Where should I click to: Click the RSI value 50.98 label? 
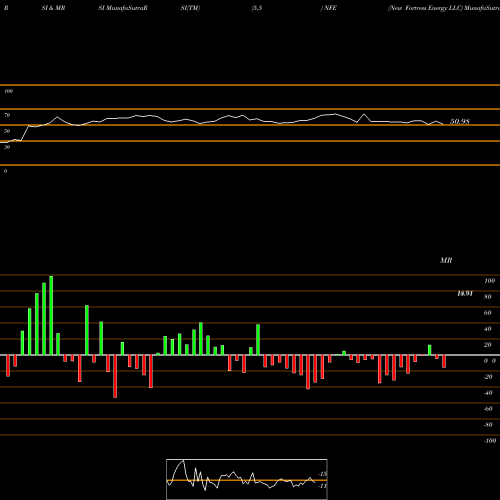(460, 121)
